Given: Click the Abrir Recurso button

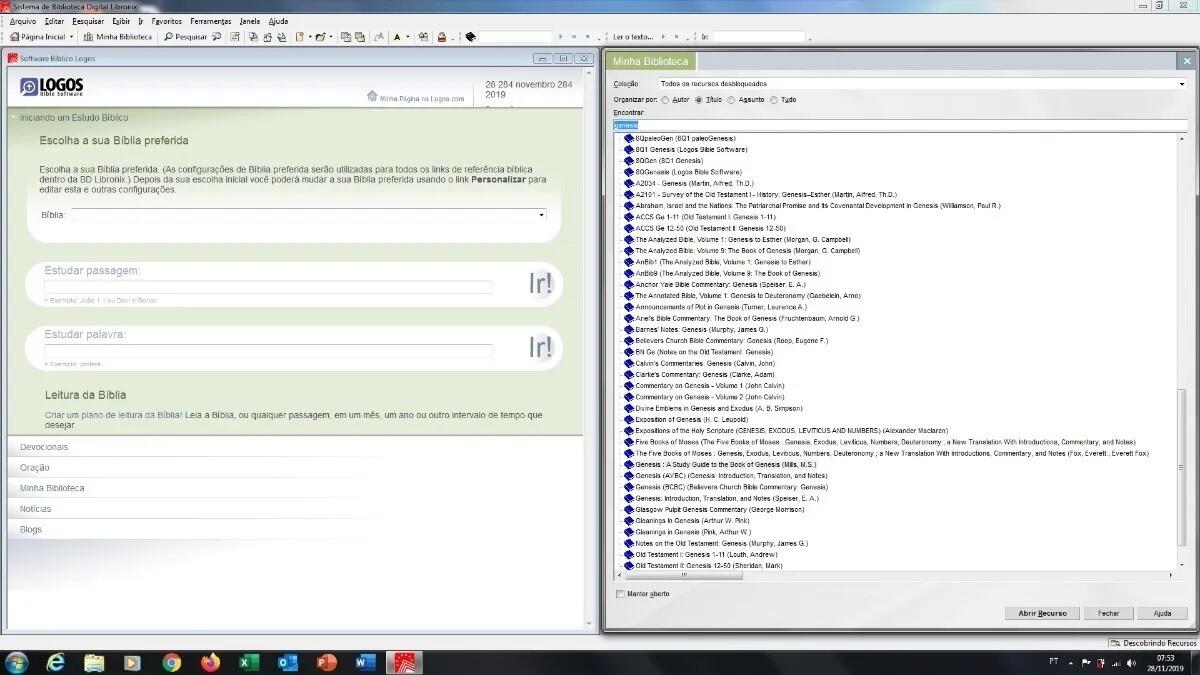Looking at the screenshot, I should point(1042,613).
